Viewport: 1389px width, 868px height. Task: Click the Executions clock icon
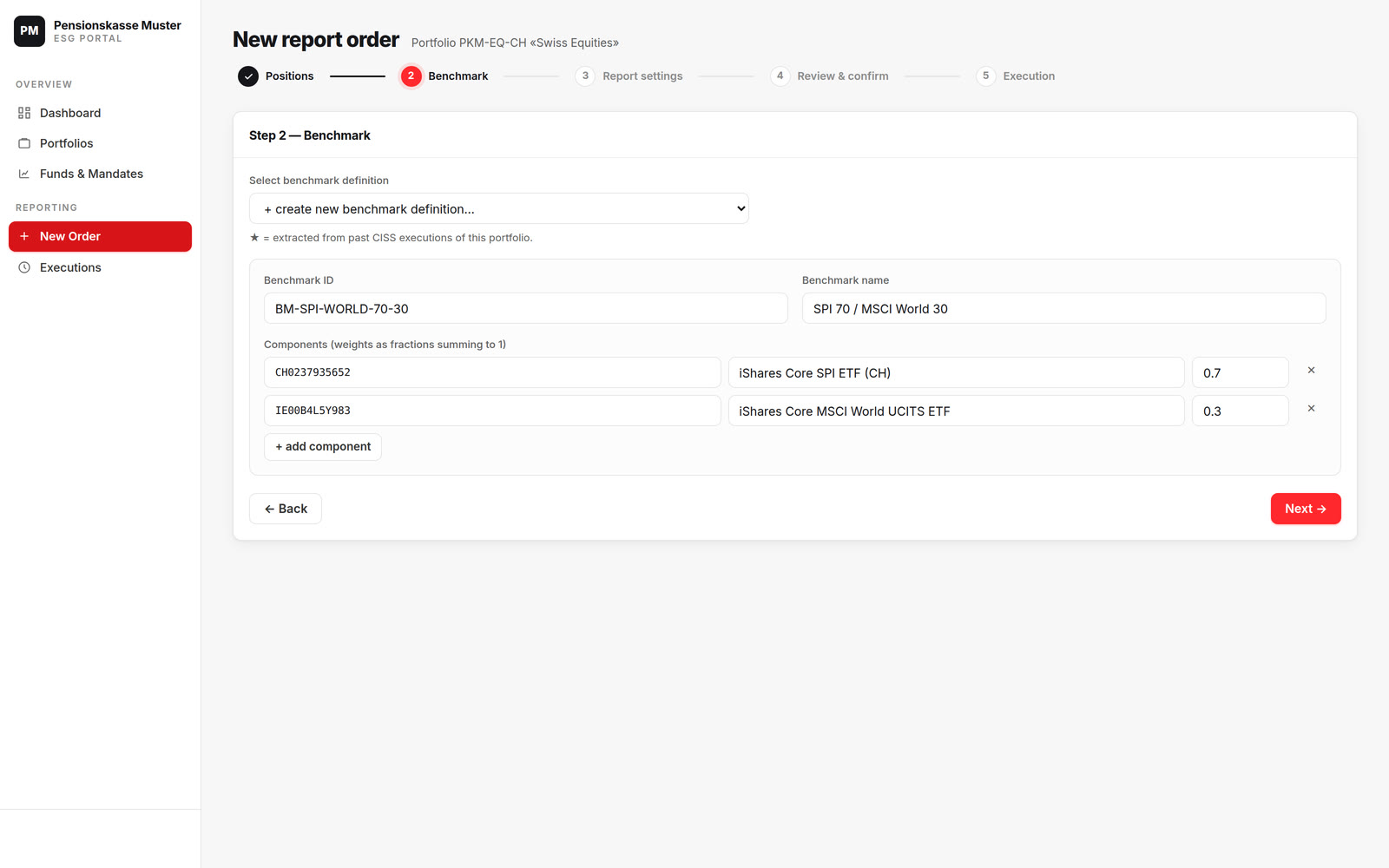(24, 267)
